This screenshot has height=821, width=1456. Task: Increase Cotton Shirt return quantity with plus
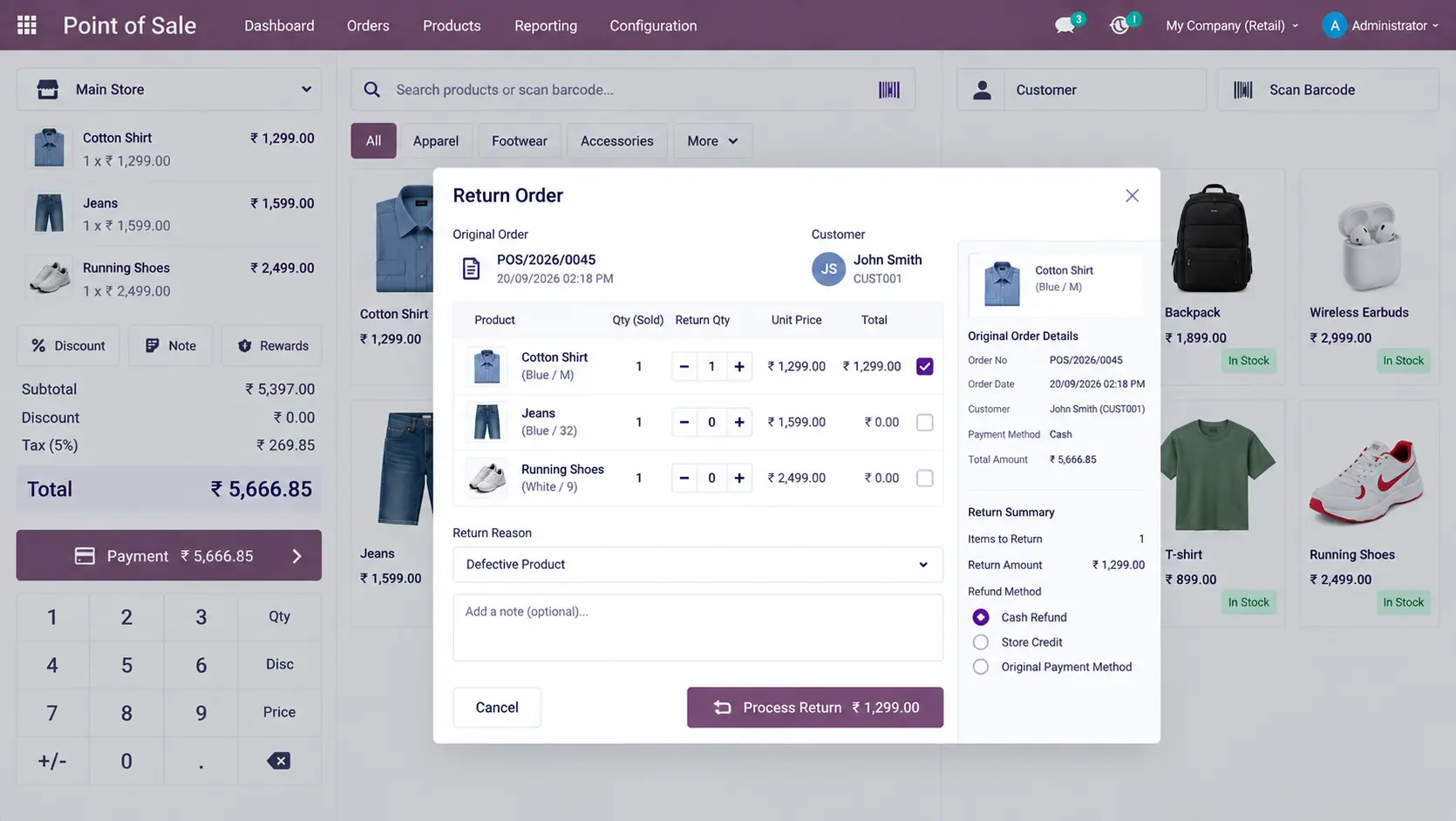(x=739, y=366)
